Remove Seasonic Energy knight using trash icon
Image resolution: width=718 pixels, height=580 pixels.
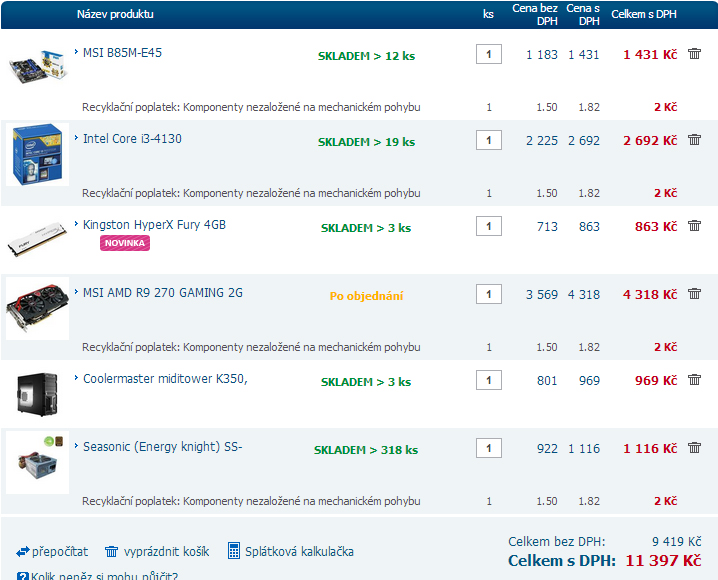tap(694, 448)
